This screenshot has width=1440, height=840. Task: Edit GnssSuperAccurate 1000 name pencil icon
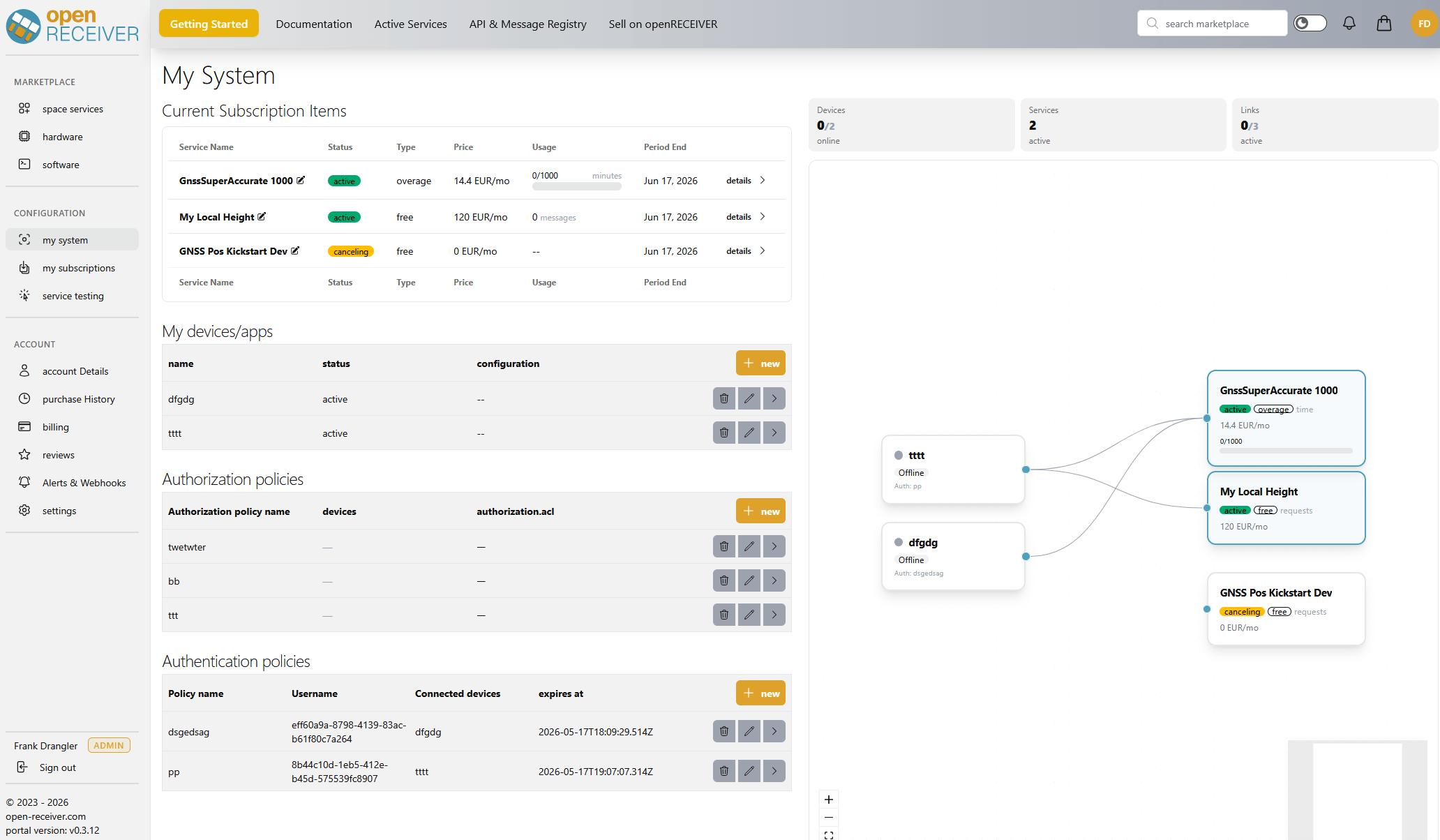(301, 180)
